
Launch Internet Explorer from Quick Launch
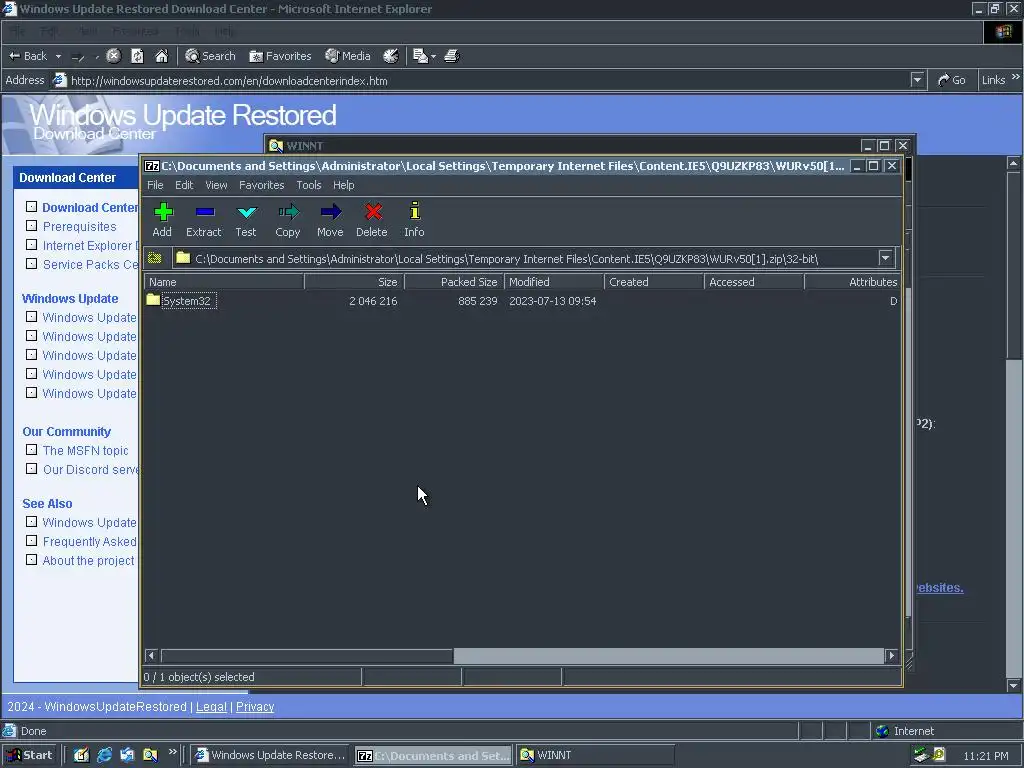(x=104, y=755)
